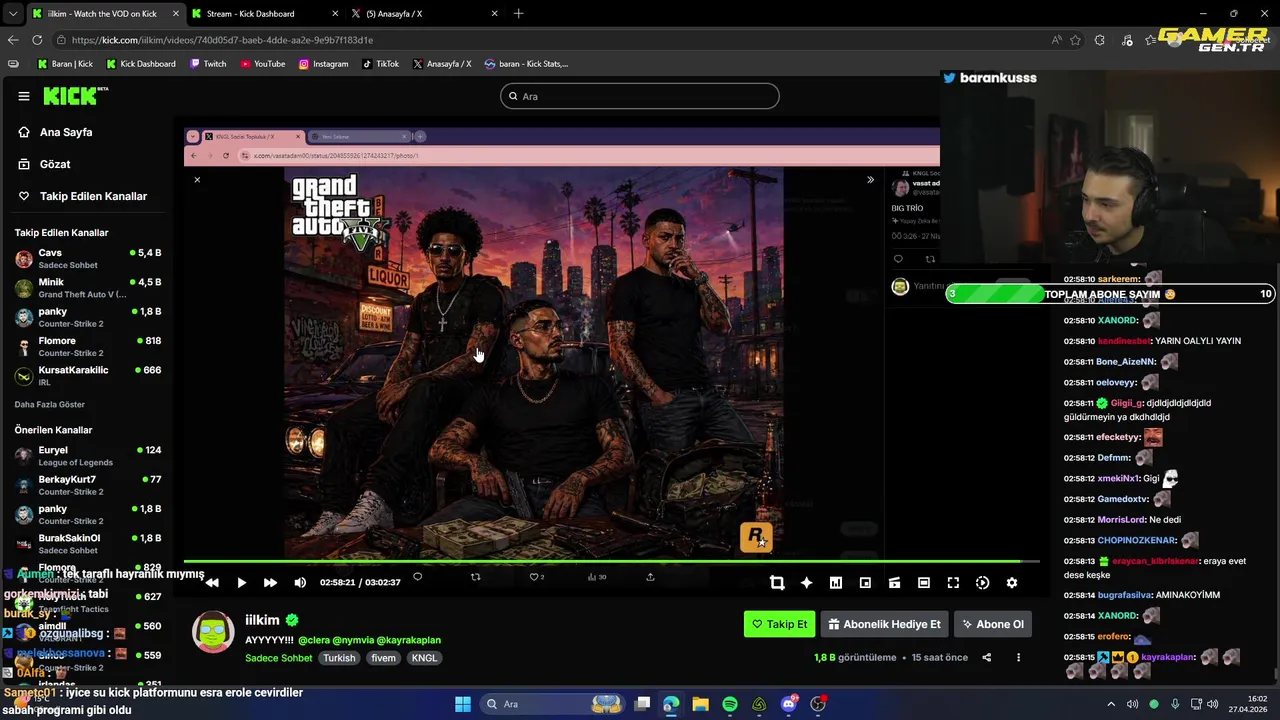Click the sparkle clip icon in player

(806, 582)
